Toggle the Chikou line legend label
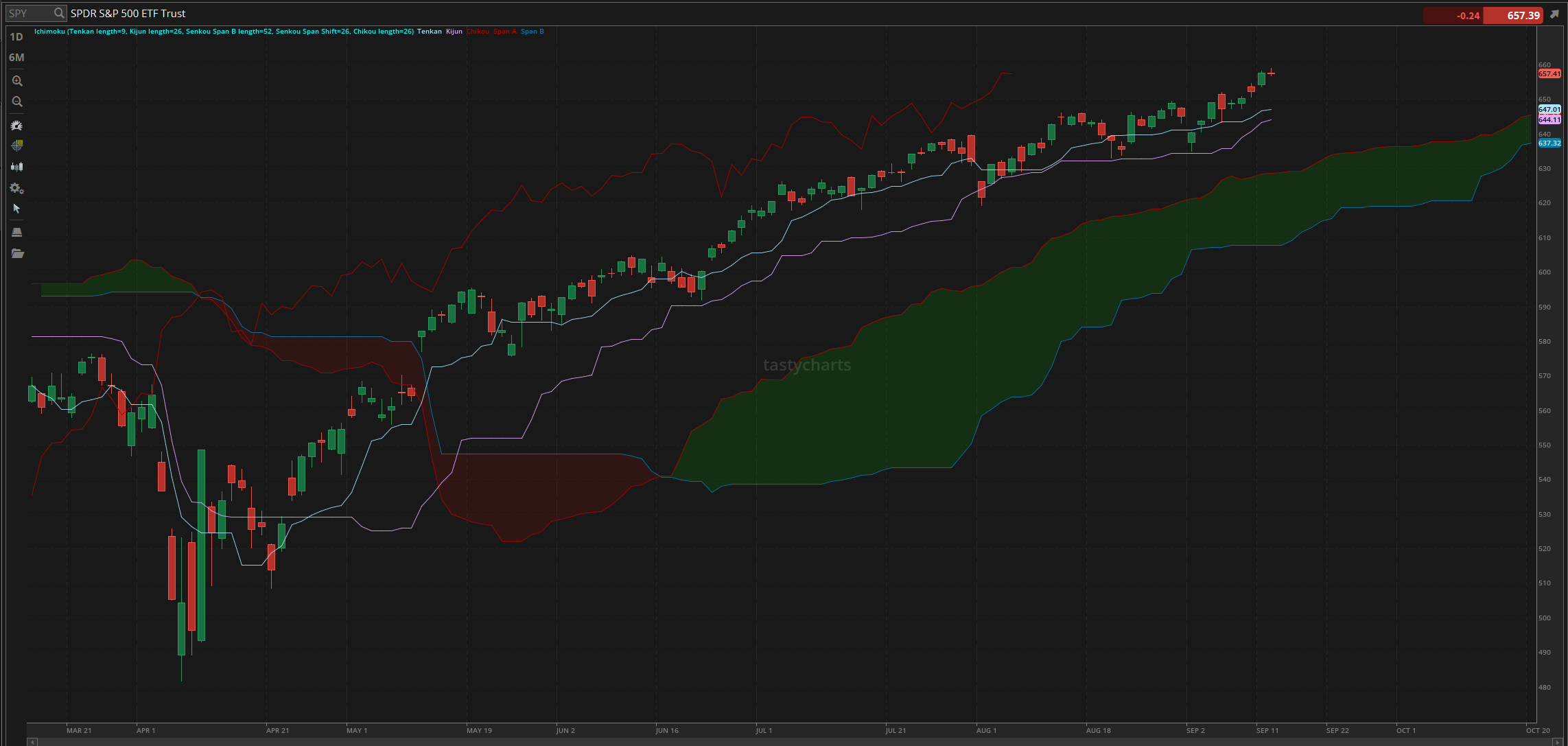 (x=478, y=32)
